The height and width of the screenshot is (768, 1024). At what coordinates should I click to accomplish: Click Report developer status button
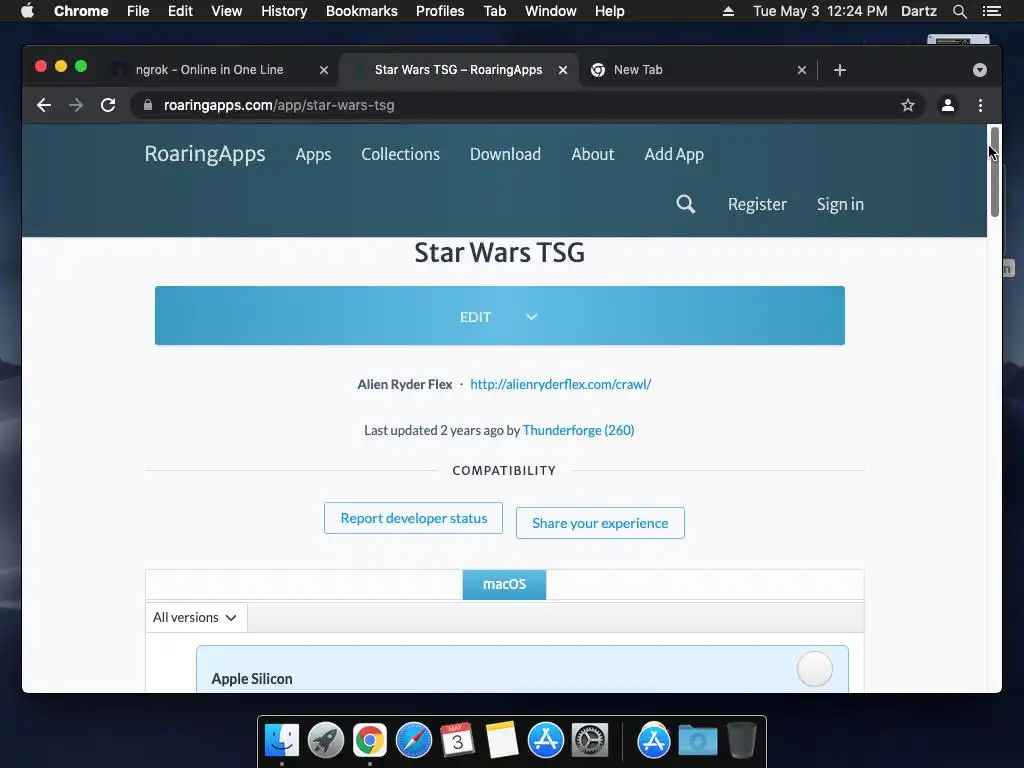tap(413, 518)
